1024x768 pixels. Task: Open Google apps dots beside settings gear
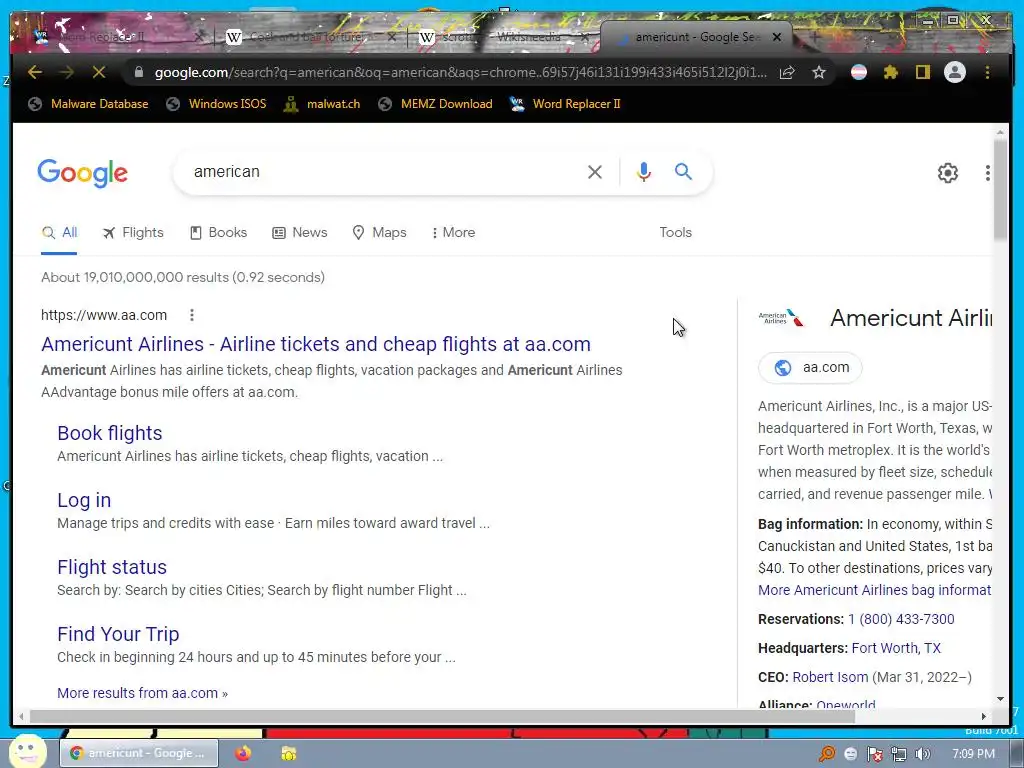click(x=987, y=173)
